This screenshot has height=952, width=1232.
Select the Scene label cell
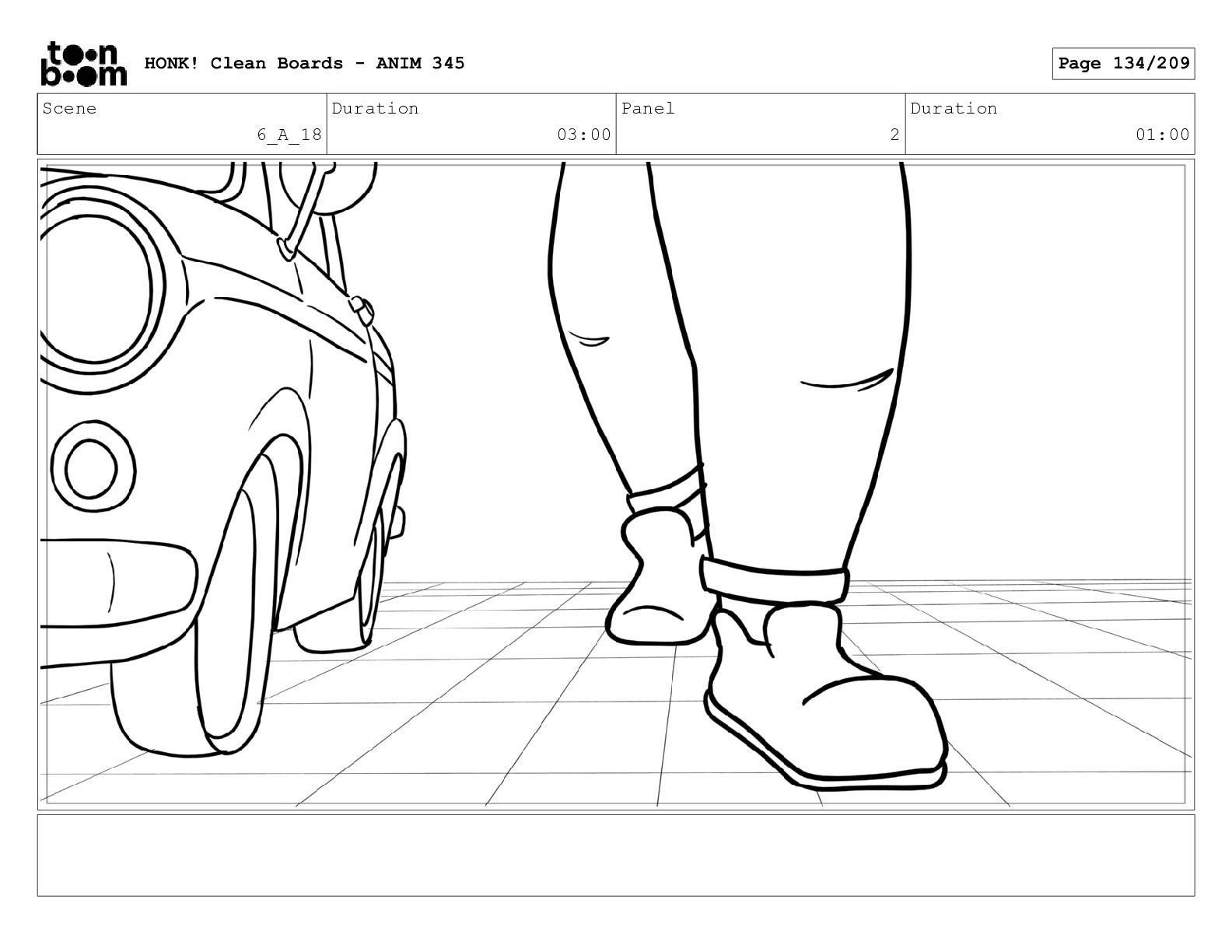[x=70, y=109]
